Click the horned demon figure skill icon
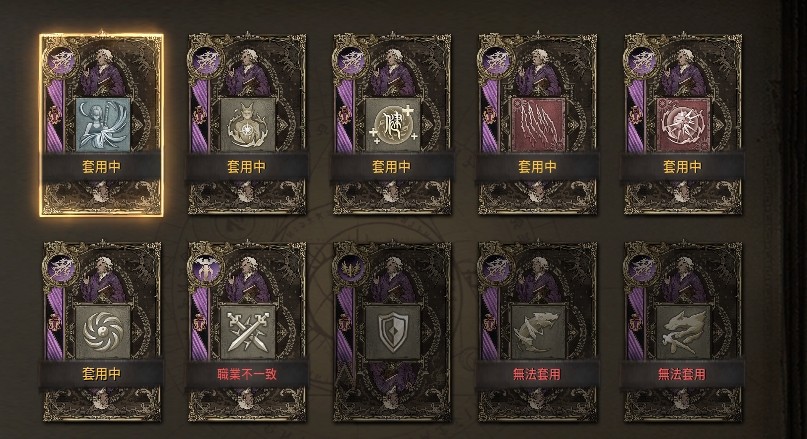The image size is (807, 439). click(x=248, y=125)
